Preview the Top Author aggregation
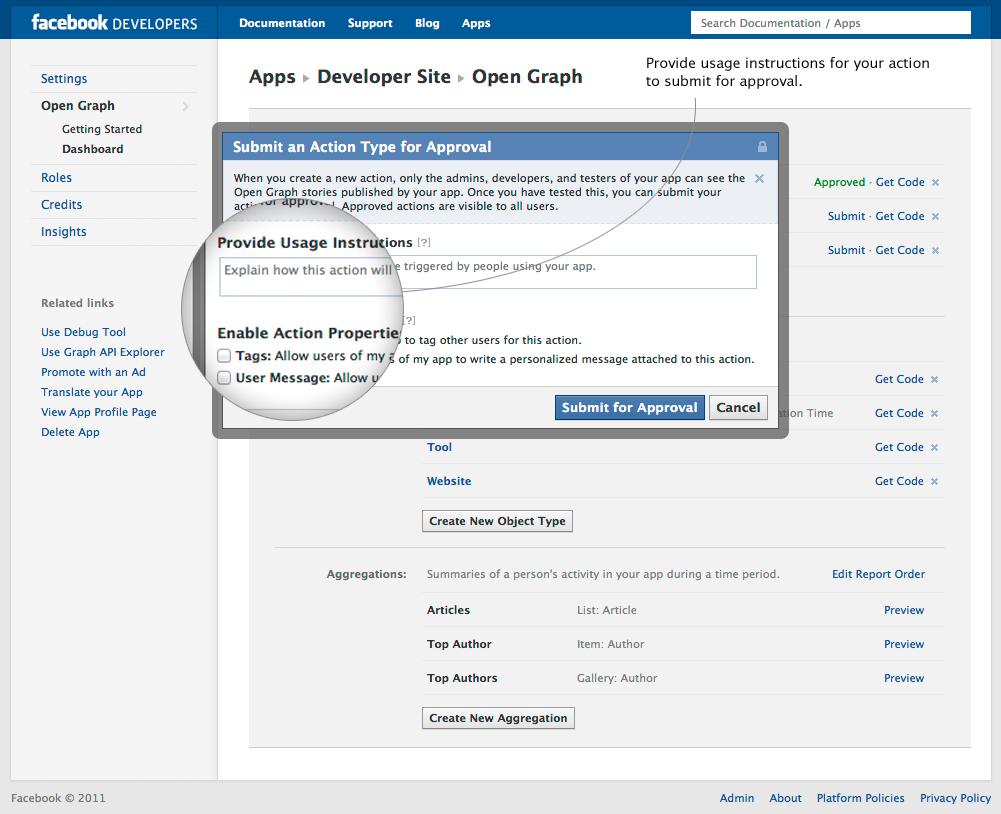The image size is (1001, 814). point(903,644)
